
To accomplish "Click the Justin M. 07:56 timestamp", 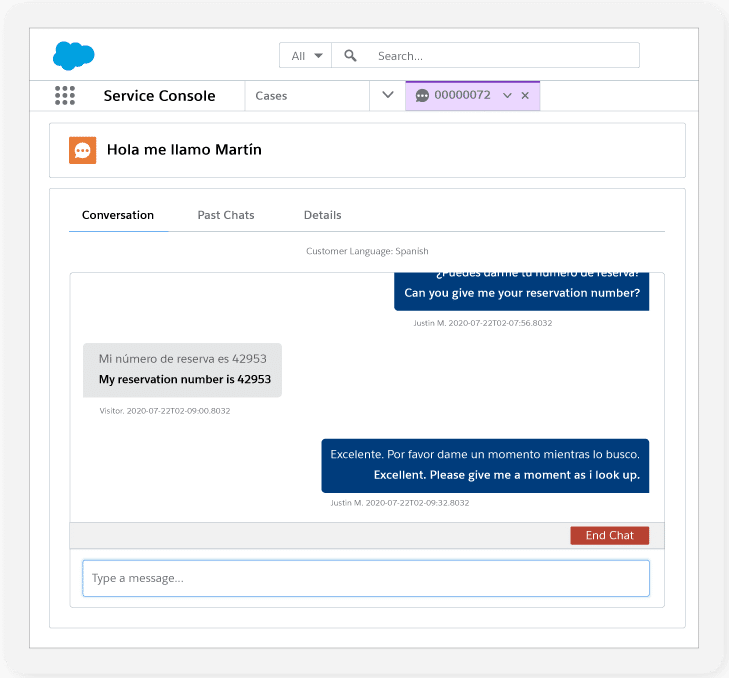I will [x=483, y=323].
